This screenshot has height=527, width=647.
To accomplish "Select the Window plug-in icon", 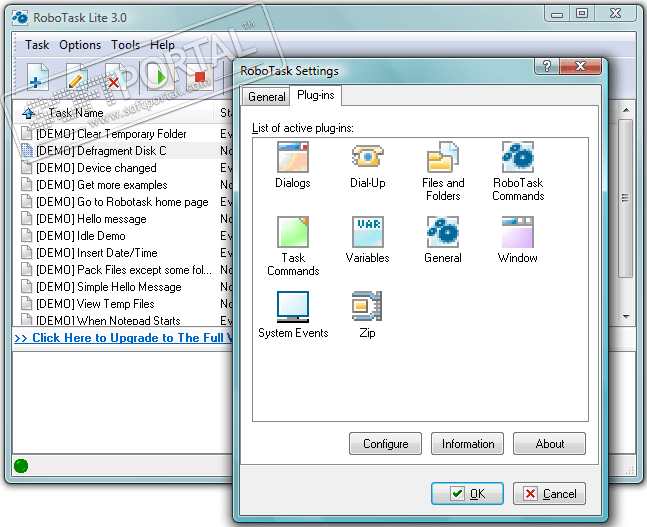I will tap(517, 232).
